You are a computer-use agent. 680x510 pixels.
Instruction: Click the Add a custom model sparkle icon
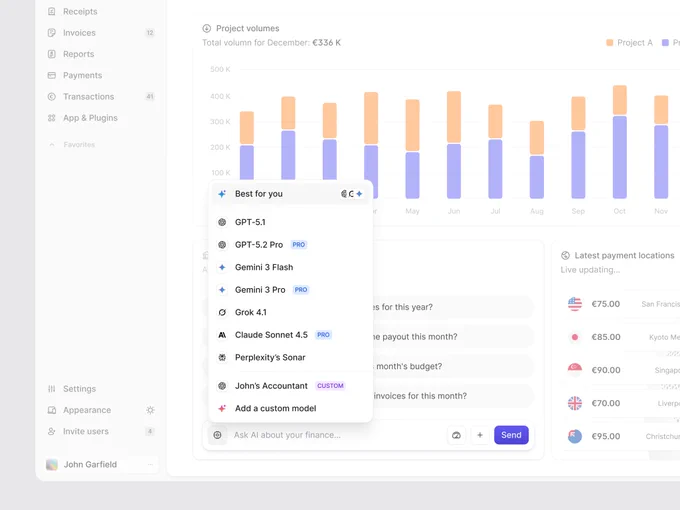click(x=222, y=408)
